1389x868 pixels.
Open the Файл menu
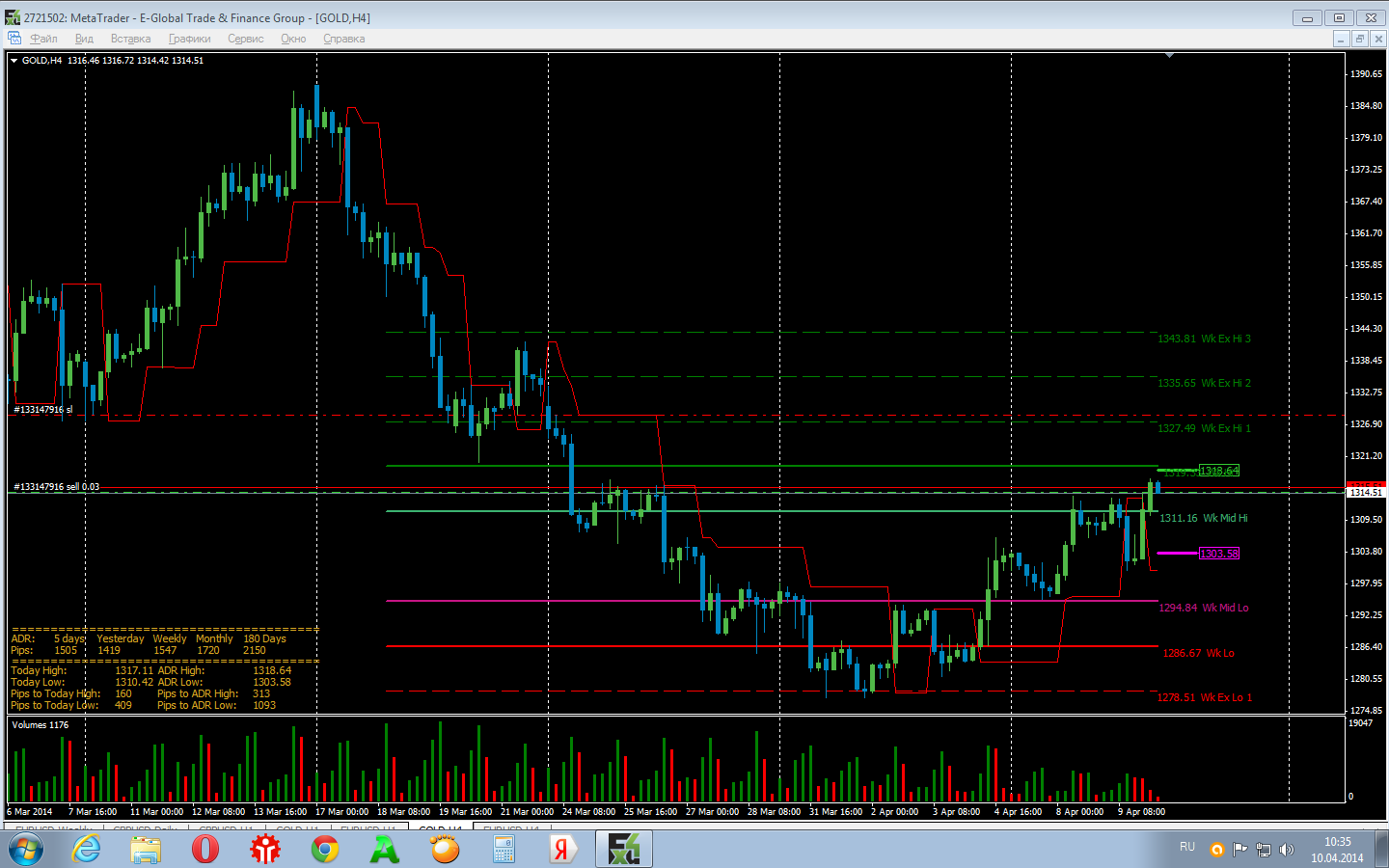43,39
